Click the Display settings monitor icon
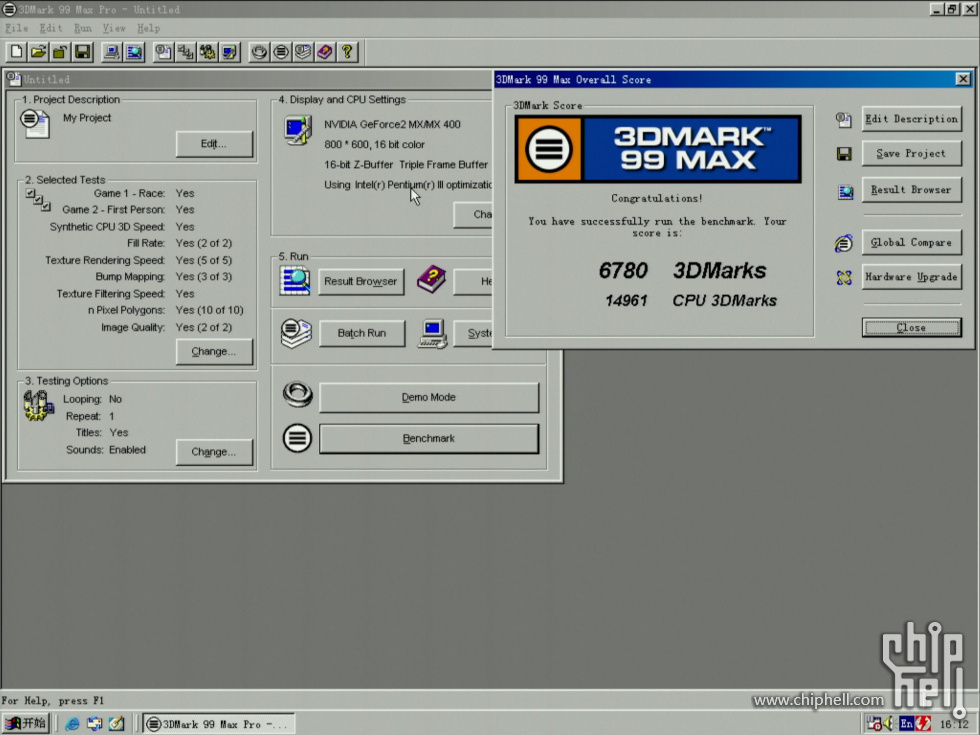 298,130
